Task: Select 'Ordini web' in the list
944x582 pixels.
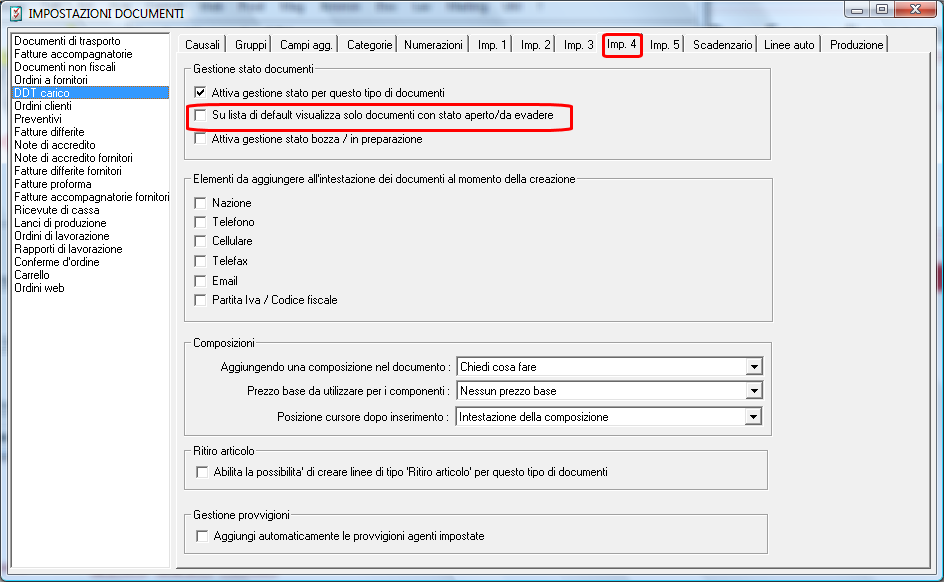Action: point(90,288)
